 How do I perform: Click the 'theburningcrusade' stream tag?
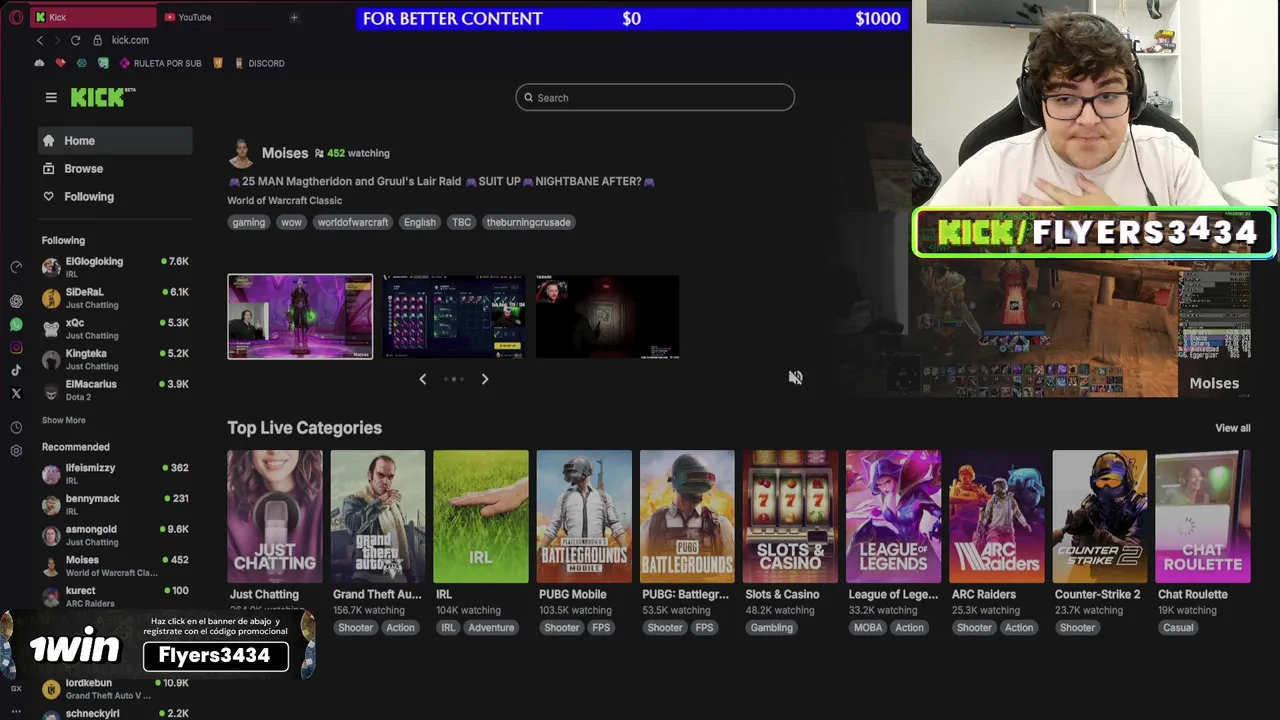[x=529, y=222]
